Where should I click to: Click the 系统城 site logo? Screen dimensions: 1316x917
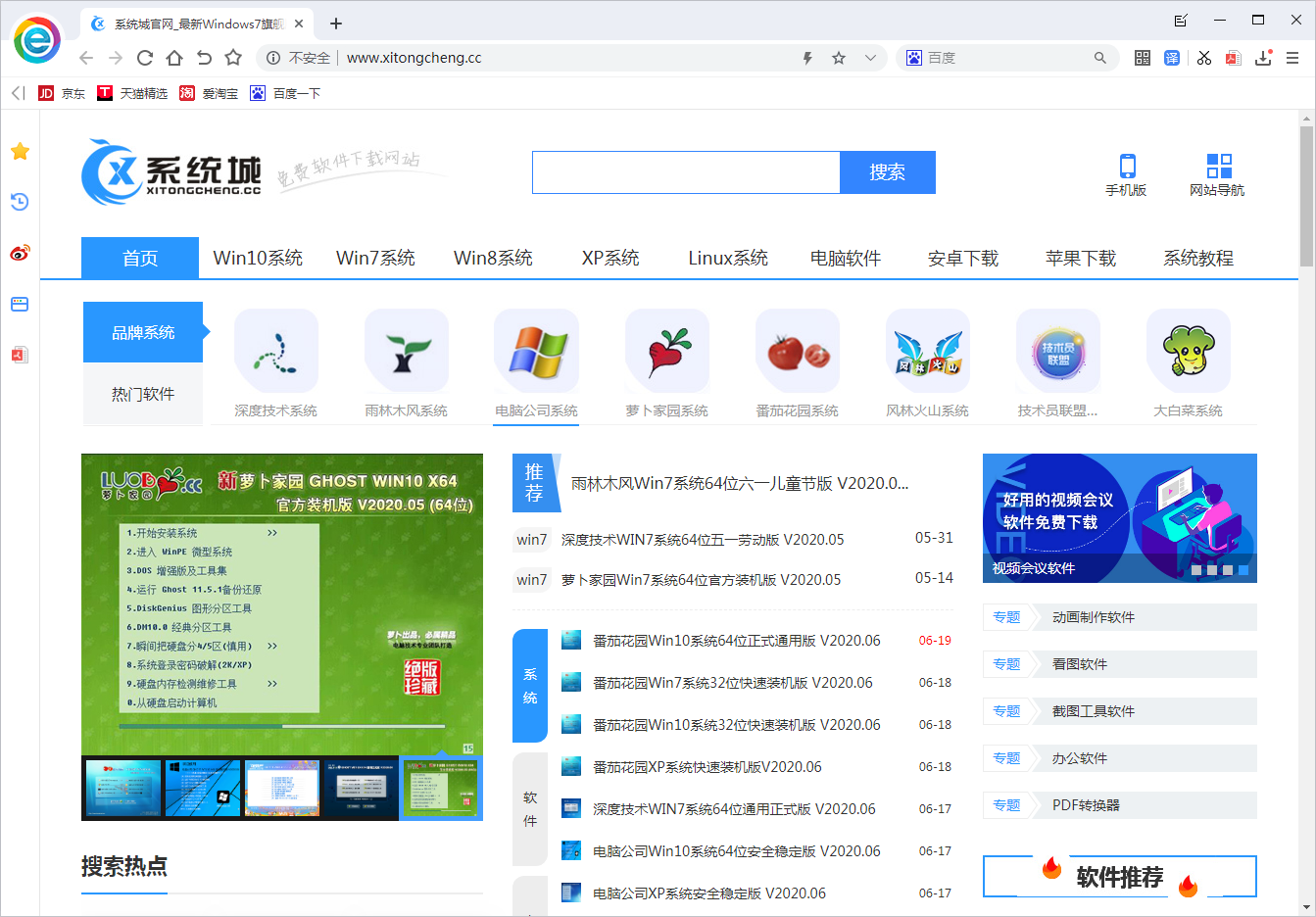pos(171,172)
